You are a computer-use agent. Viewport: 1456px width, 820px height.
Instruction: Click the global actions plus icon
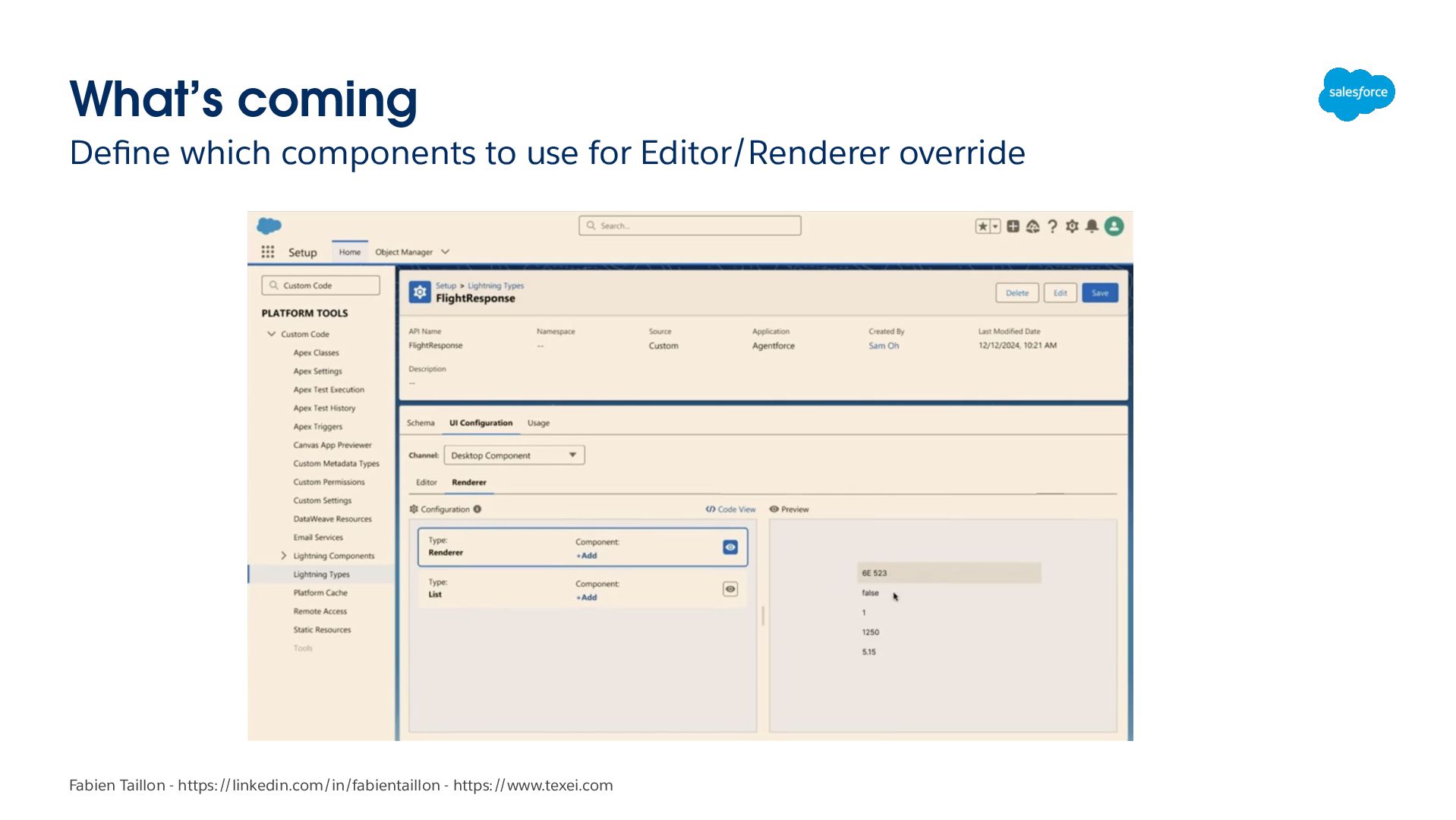pos(1013,226)
